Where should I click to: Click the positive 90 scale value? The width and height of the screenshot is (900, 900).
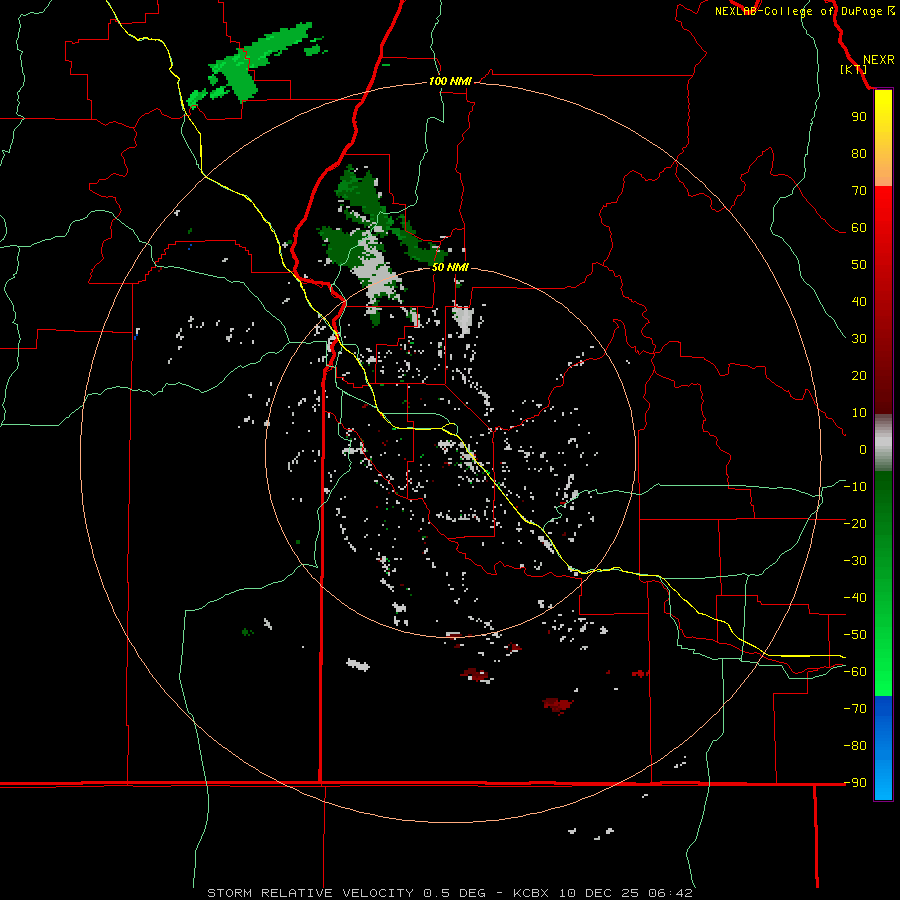click(x=859, y=117)
